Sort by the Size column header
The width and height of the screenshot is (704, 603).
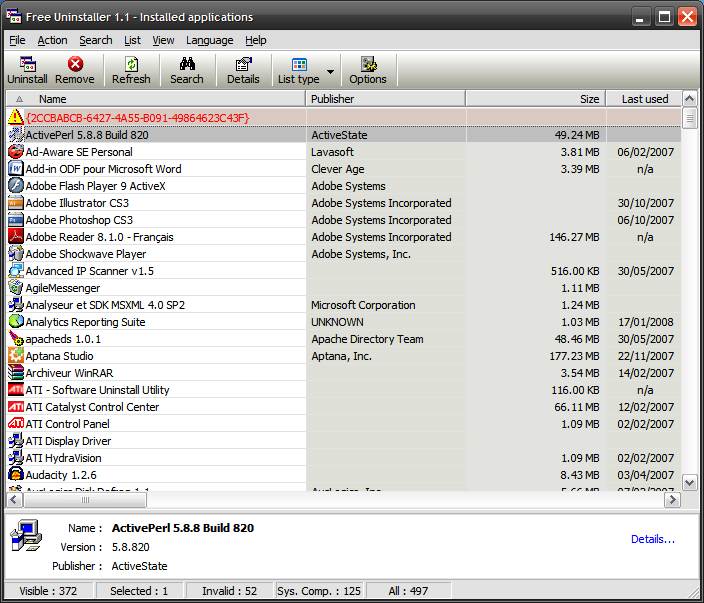click(x=536, y=99)
